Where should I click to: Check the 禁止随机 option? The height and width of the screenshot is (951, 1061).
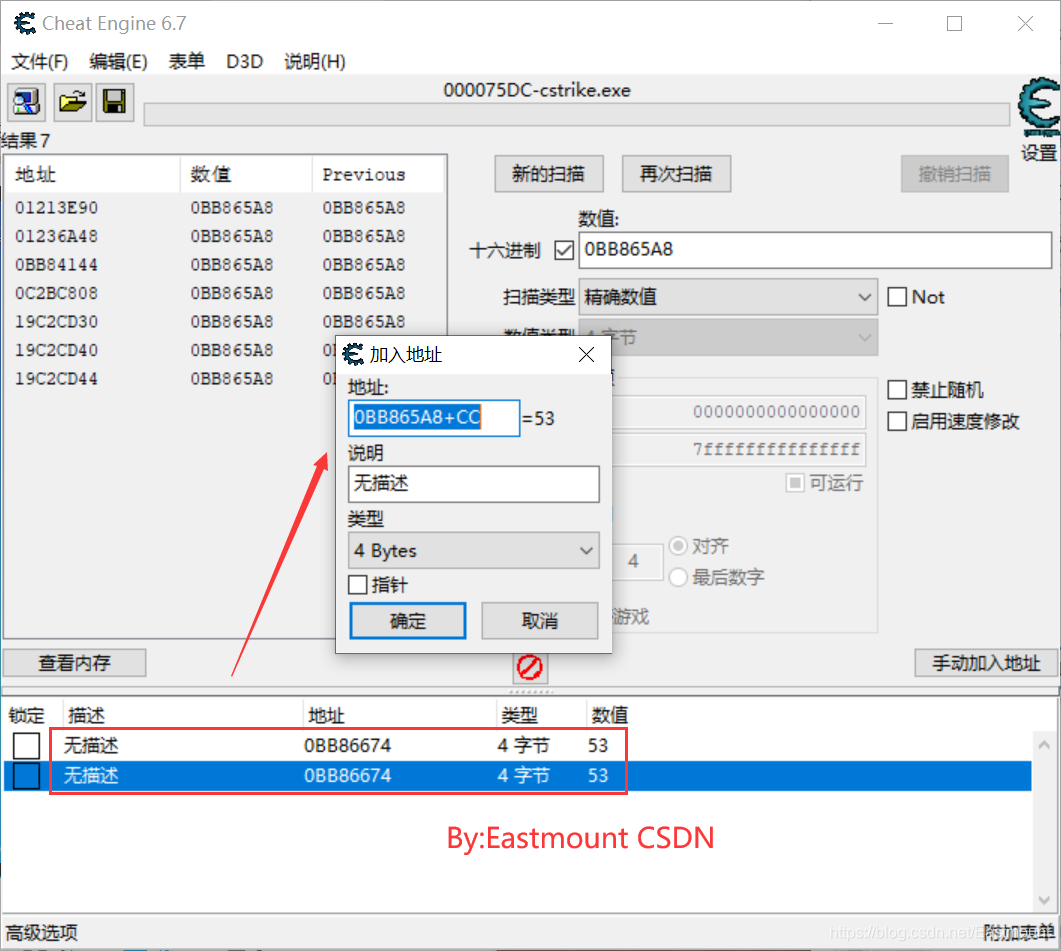[x=897, y=390]
